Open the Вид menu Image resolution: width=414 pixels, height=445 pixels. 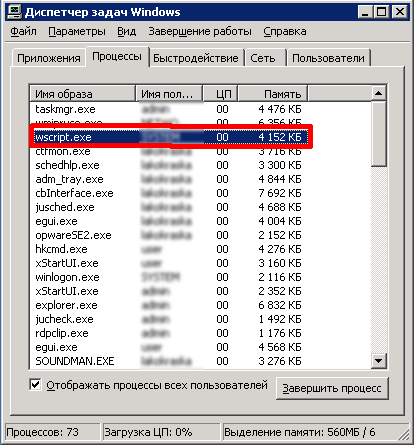pyautogui.click(x=127, y=31)
